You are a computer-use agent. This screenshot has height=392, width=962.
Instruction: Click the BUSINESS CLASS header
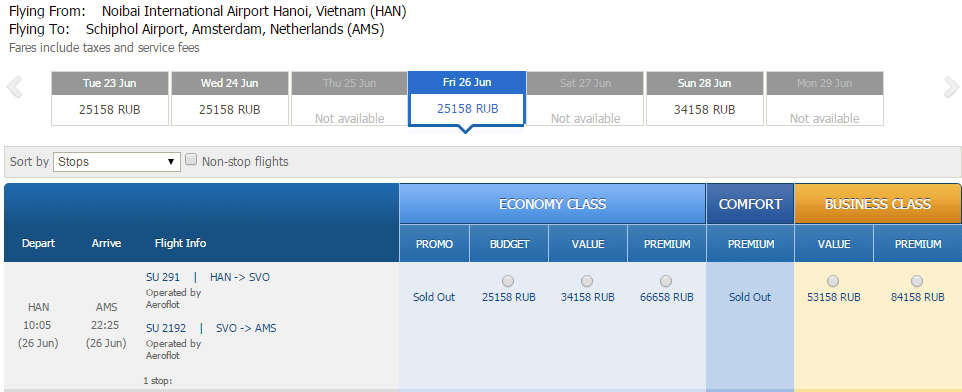point(877,204)
